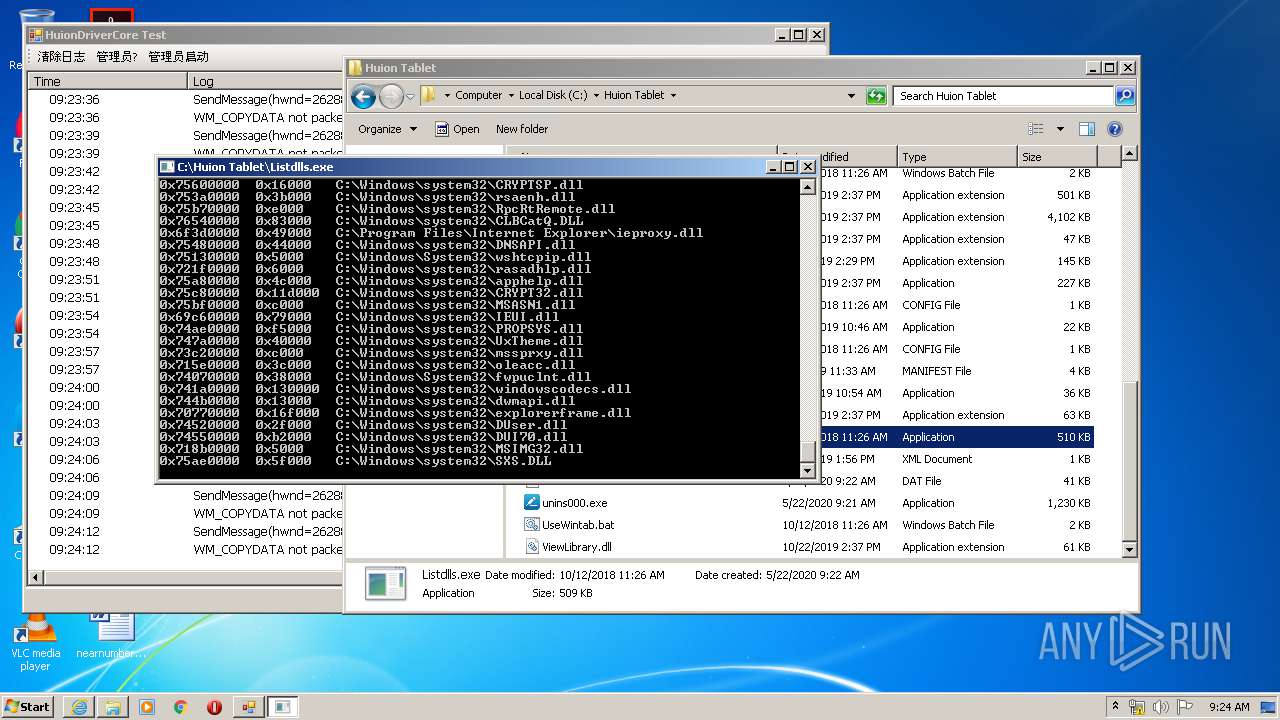The width and height of the screenshot is (1280, 720).
Task: Select the DAT File row
Action: (957, 481)
